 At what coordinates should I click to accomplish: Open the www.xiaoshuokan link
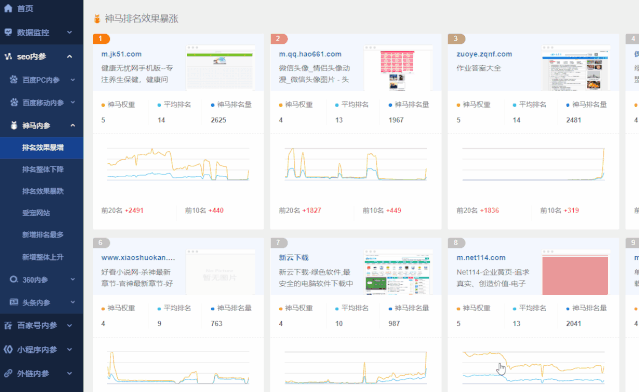(138, 258)
